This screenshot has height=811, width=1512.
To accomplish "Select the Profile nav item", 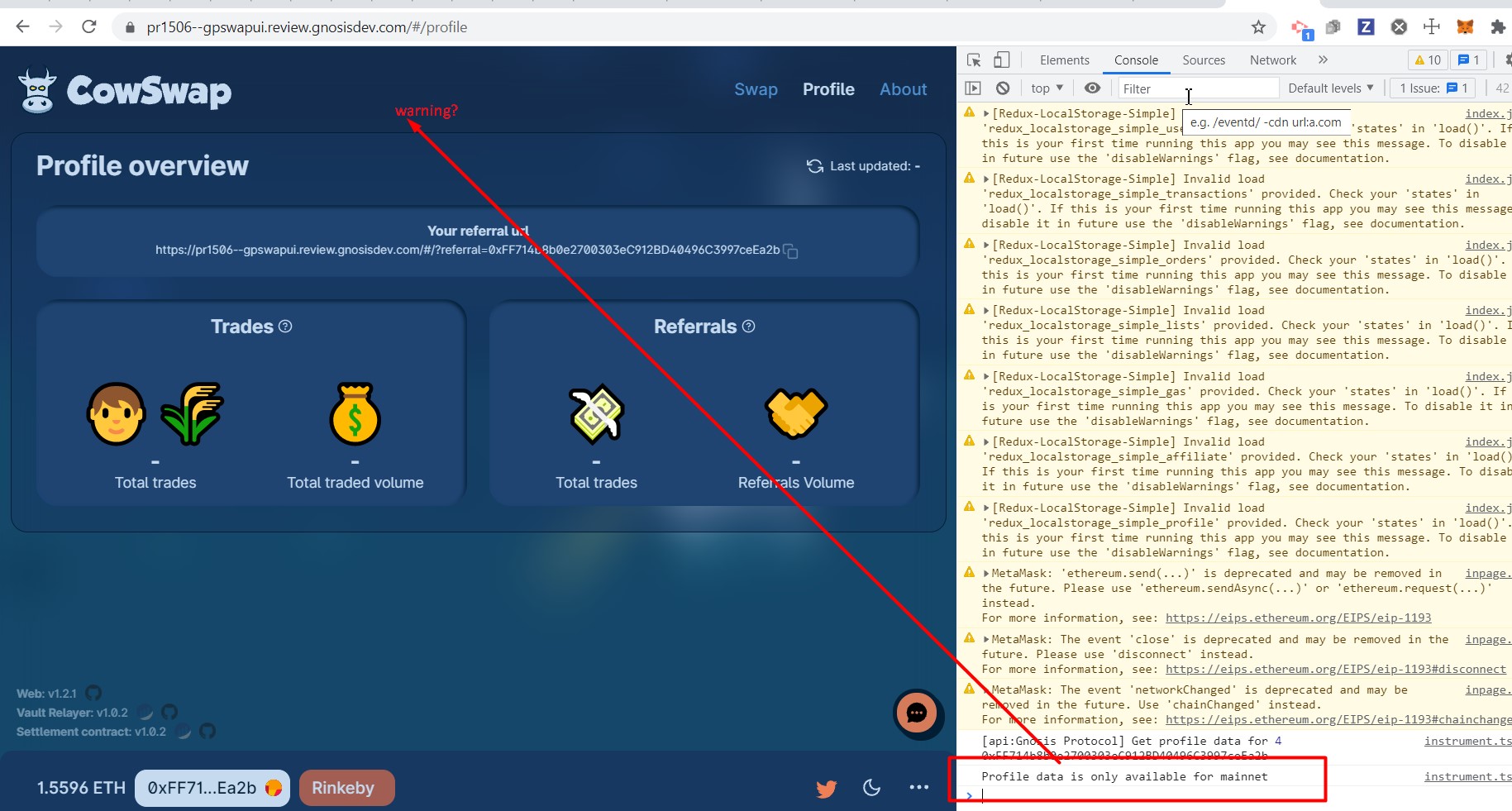I will coord(828,89).
